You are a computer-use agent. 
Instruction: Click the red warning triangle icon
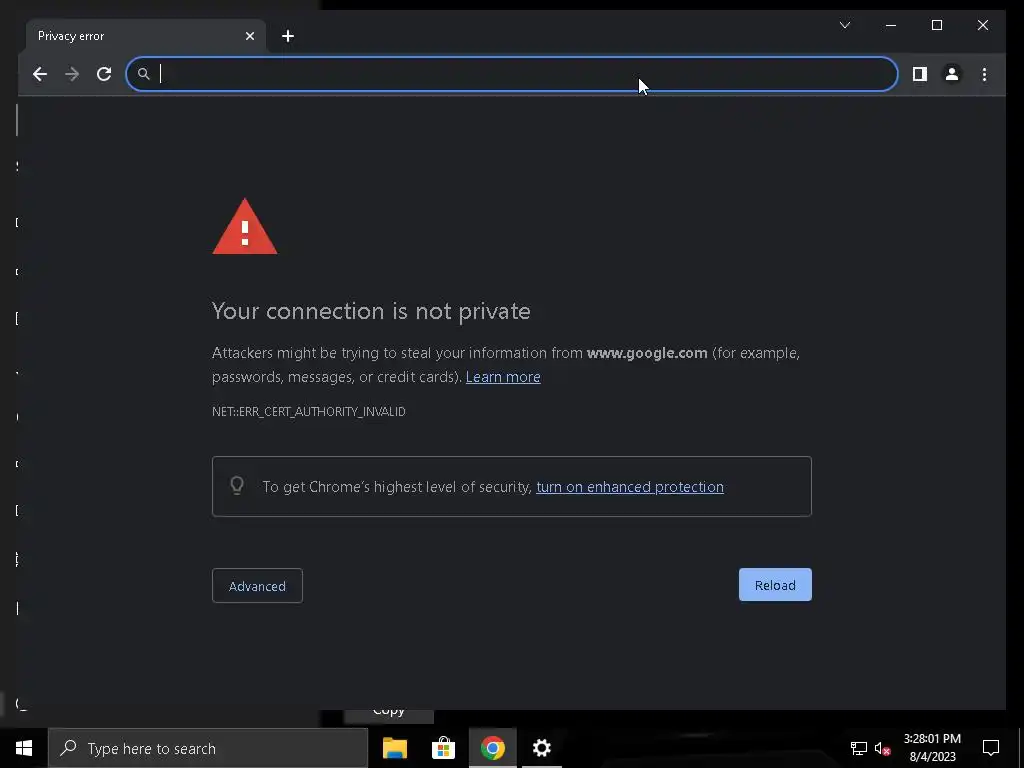coord(245,227)
